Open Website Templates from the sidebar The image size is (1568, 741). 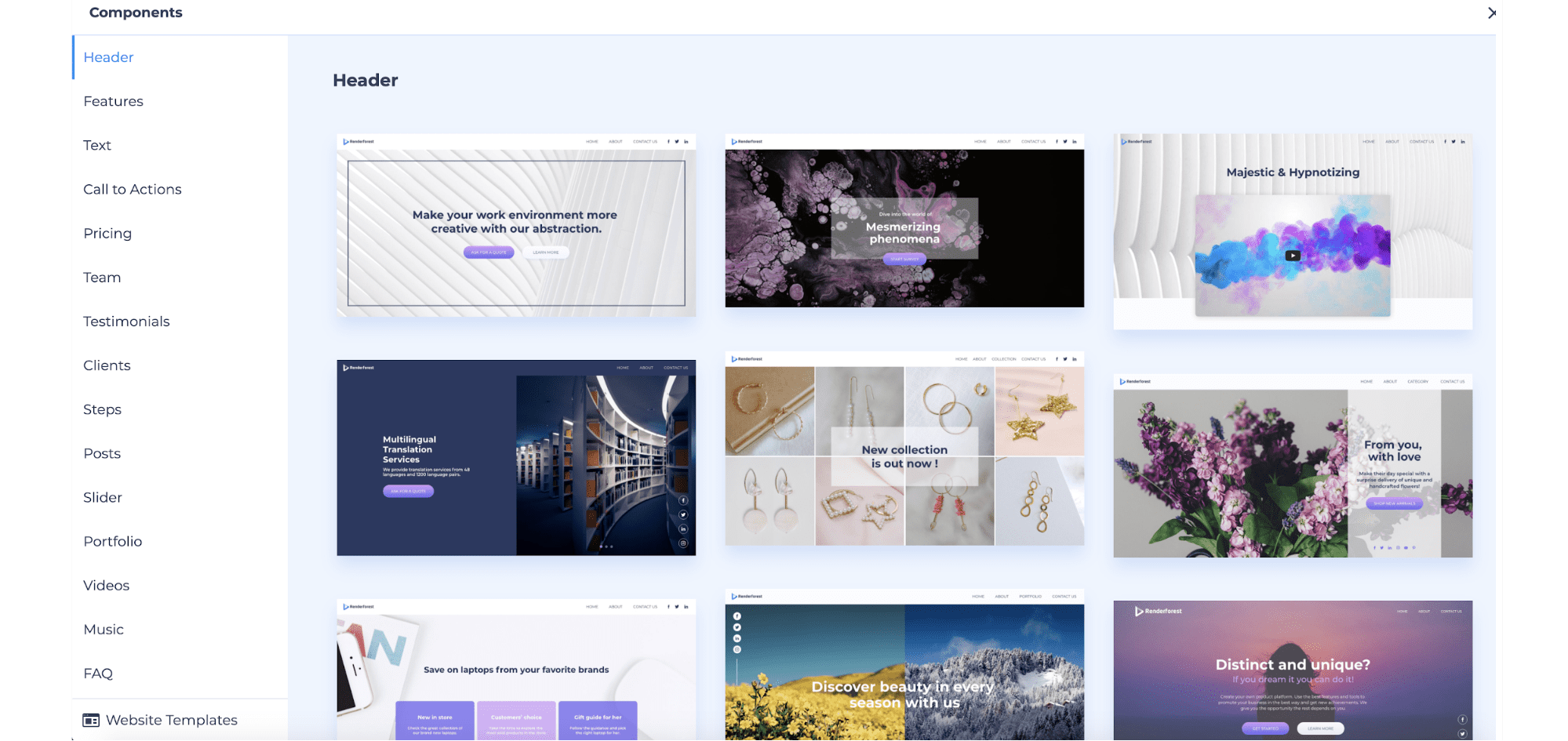pos(172,719)
